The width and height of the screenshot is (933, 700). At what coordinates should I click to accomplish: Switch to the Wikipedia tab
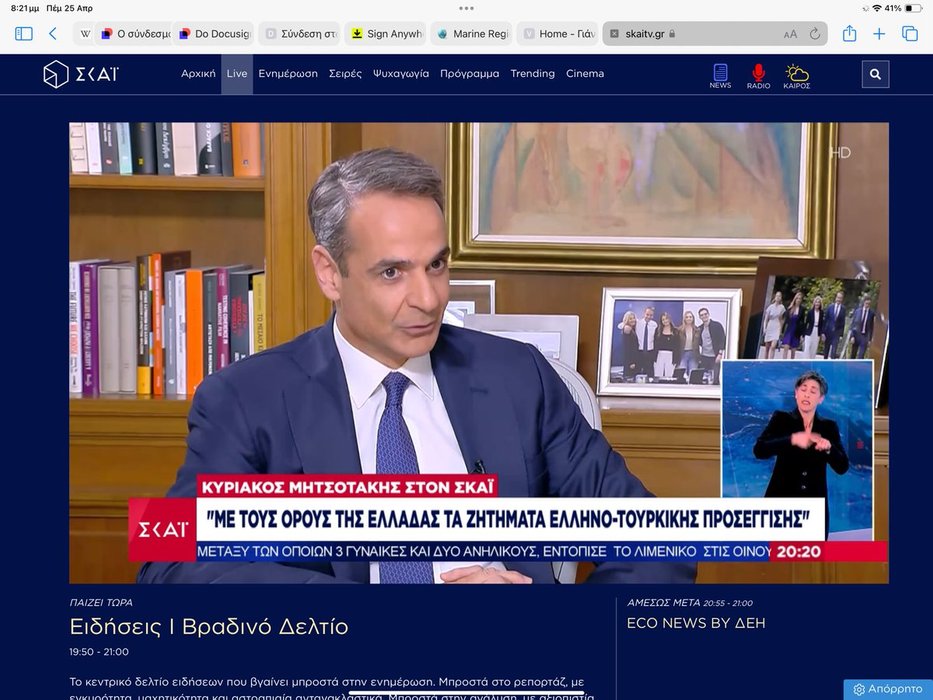86,34
